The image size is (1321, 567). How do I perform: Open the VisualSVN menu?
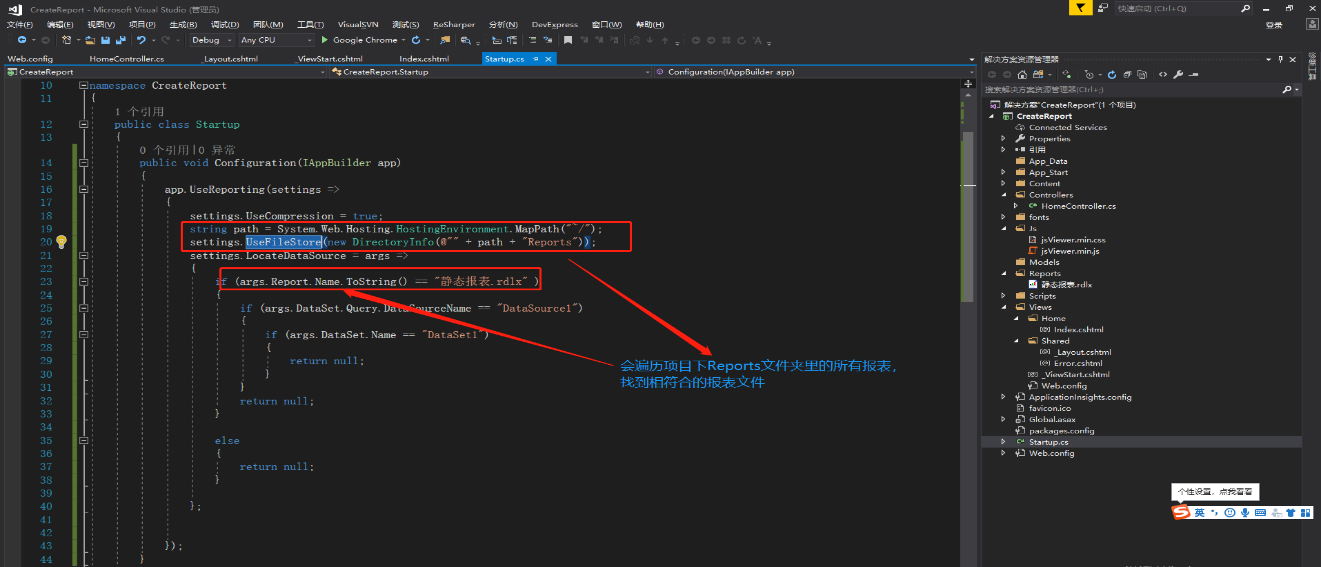click(358, 24)
